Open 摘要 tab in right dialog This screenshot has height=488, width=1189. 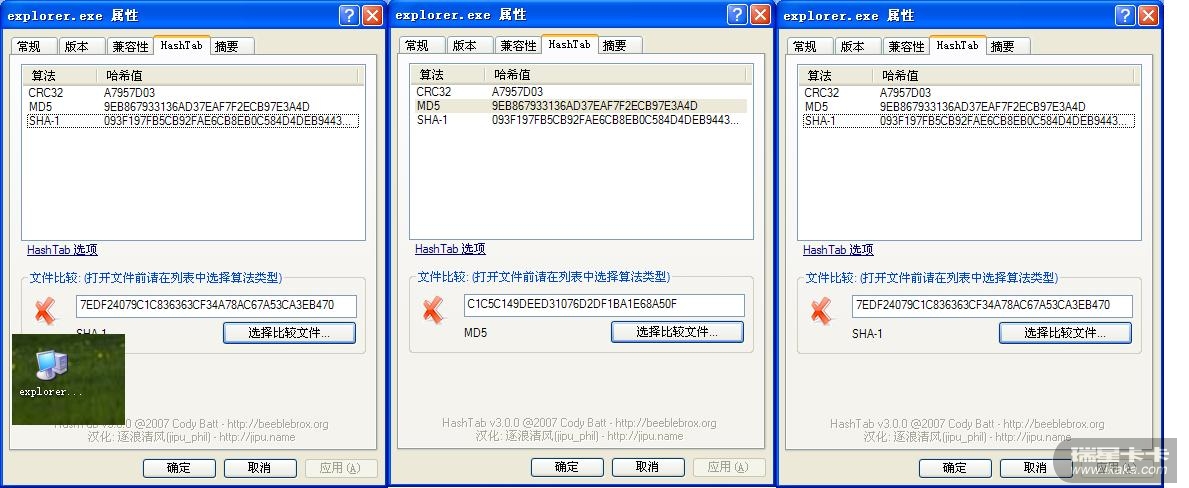click(1002, 46)
